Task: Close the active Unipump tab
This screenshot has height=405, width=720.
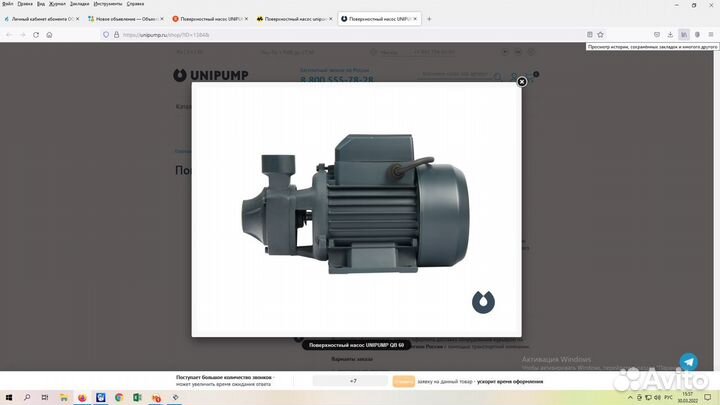Action: tap(415, 19)
